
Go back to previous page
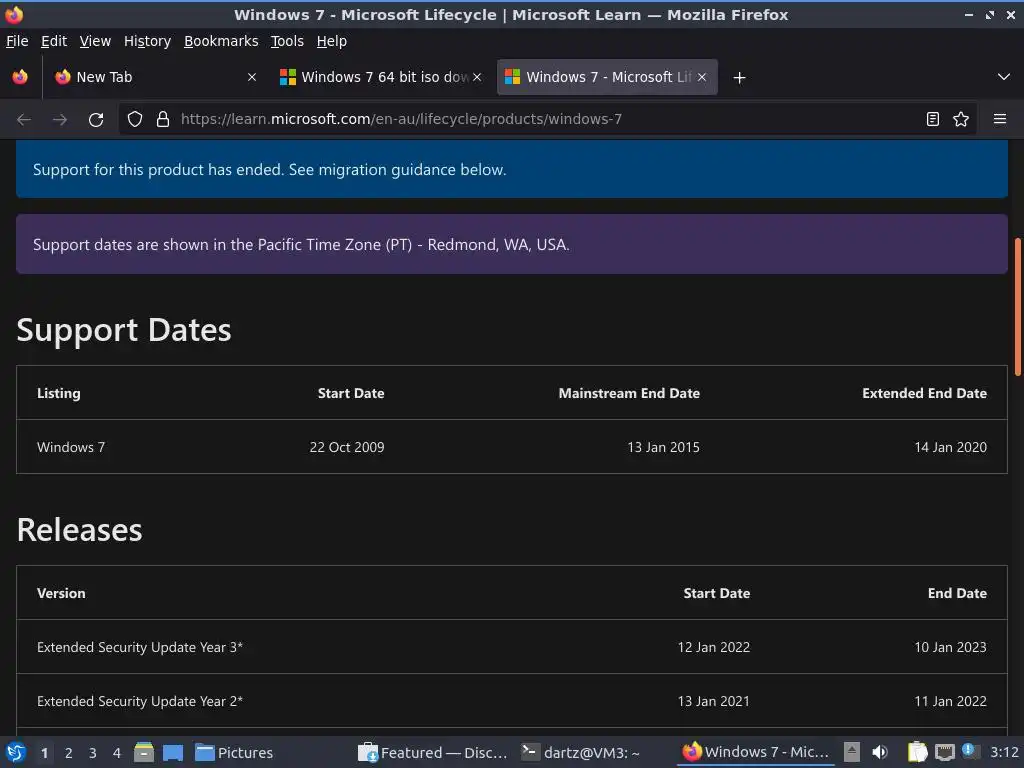tap(24, 120)
